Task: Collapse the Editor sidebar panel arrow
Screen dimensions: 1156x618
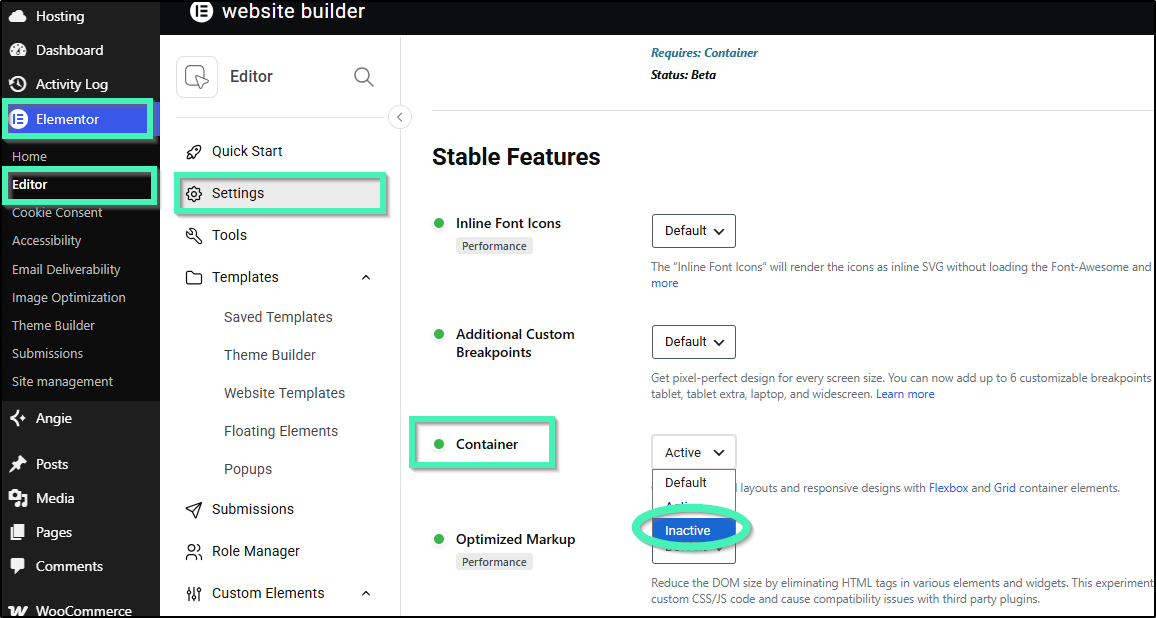Action: pyautogui.click(x=400, y=117)
